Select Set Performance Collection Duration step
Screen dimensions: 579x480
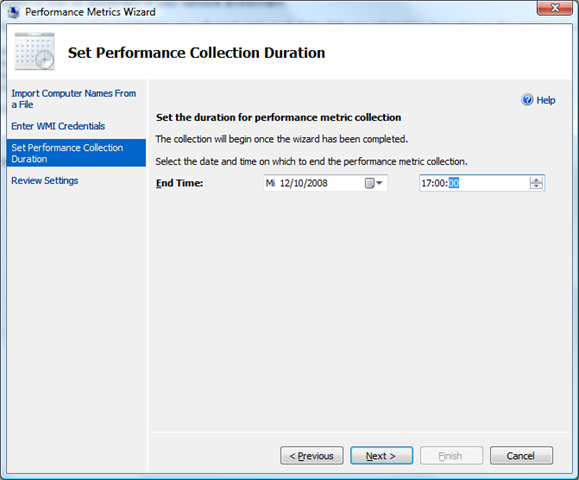[x=76, y=153]
